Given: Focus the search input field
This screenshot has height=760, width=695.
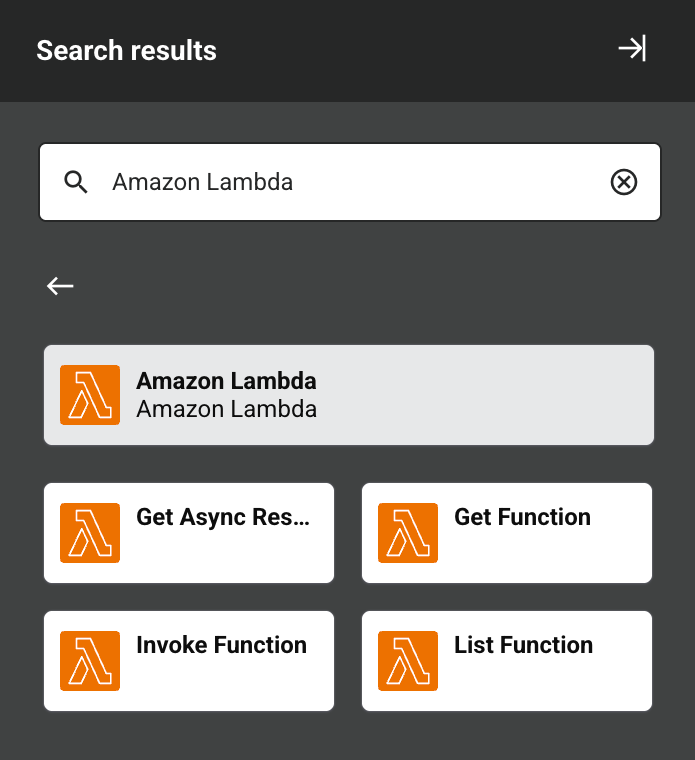Looking at the screenshot, I should point(350,182).
